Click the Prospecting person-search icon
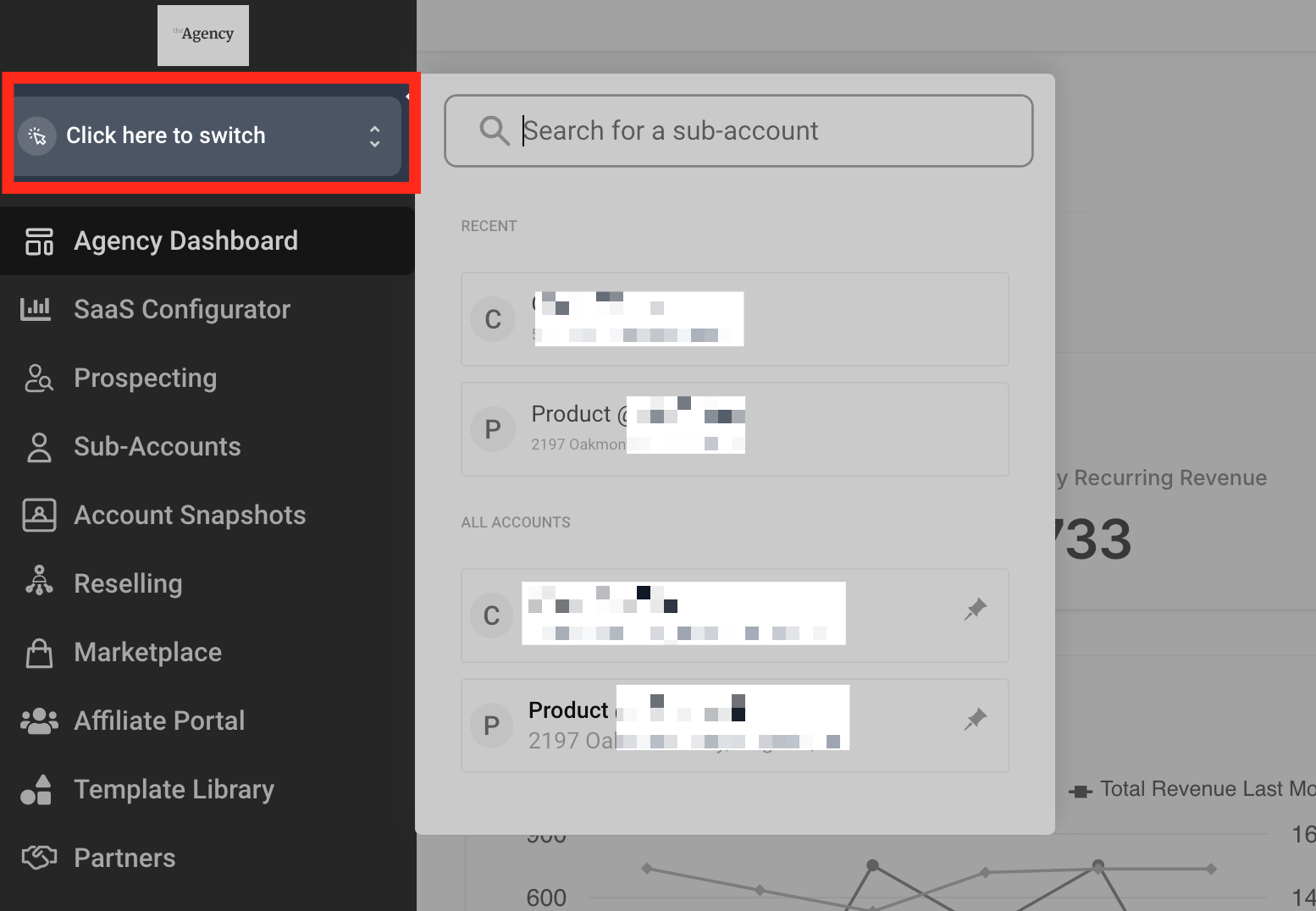The width and height of the screenshot is (1316, 911). coord(38,378)
